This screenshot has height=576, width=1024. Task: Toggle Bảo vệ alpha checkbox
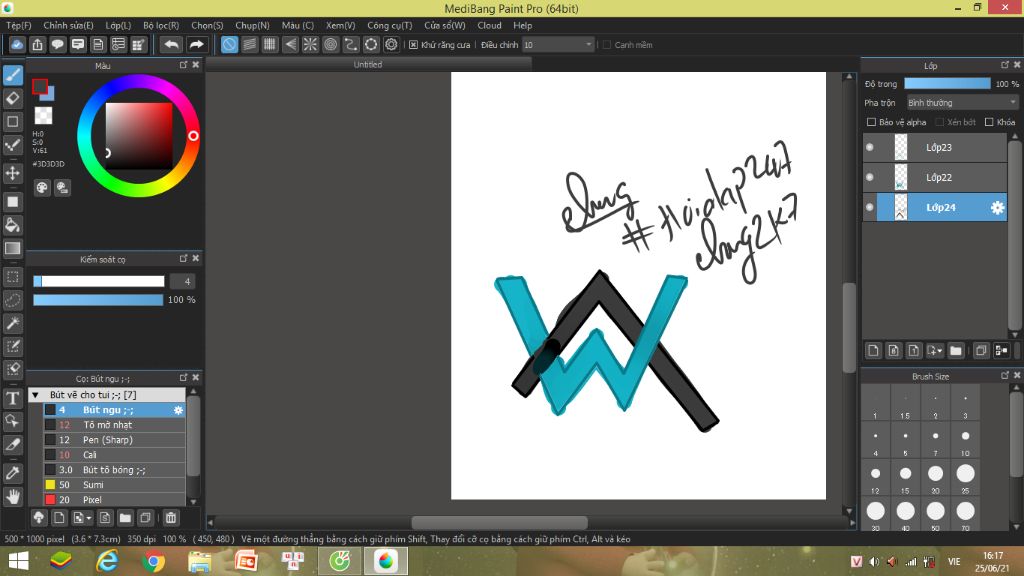(871, 122)
